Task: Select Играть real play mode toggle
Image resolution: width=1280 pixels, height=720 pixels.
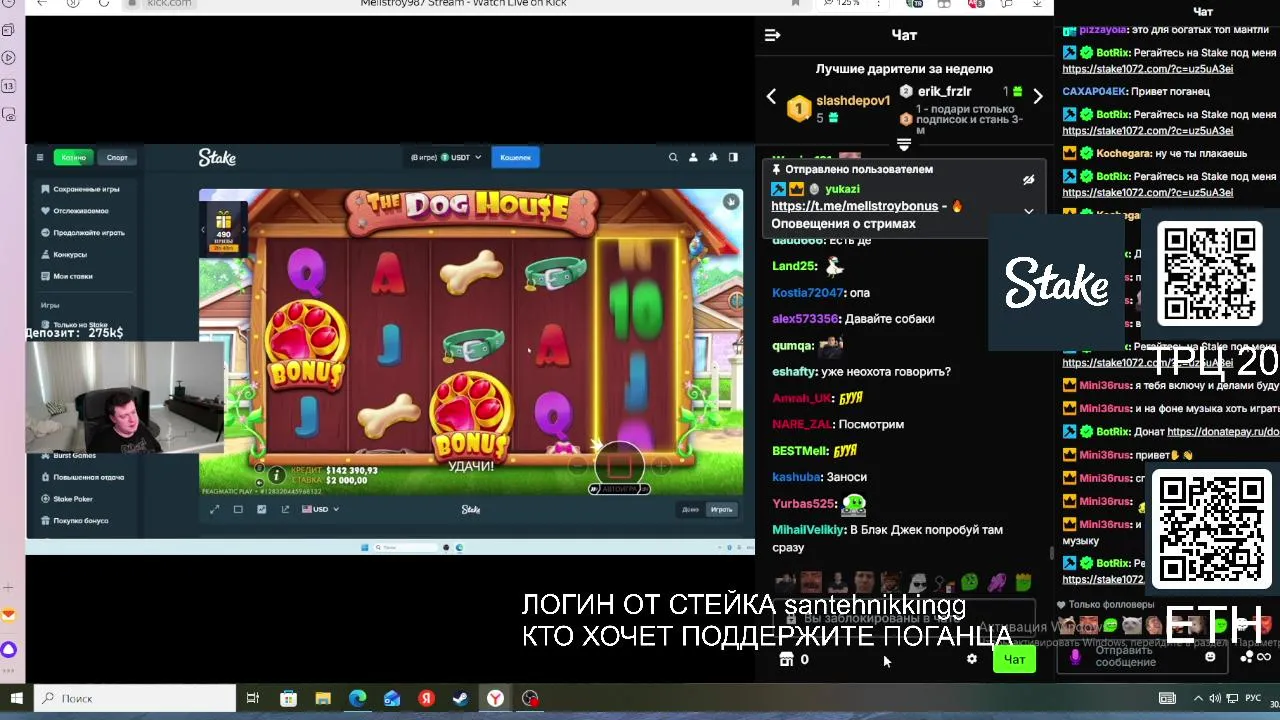Action: coord(721,509)
